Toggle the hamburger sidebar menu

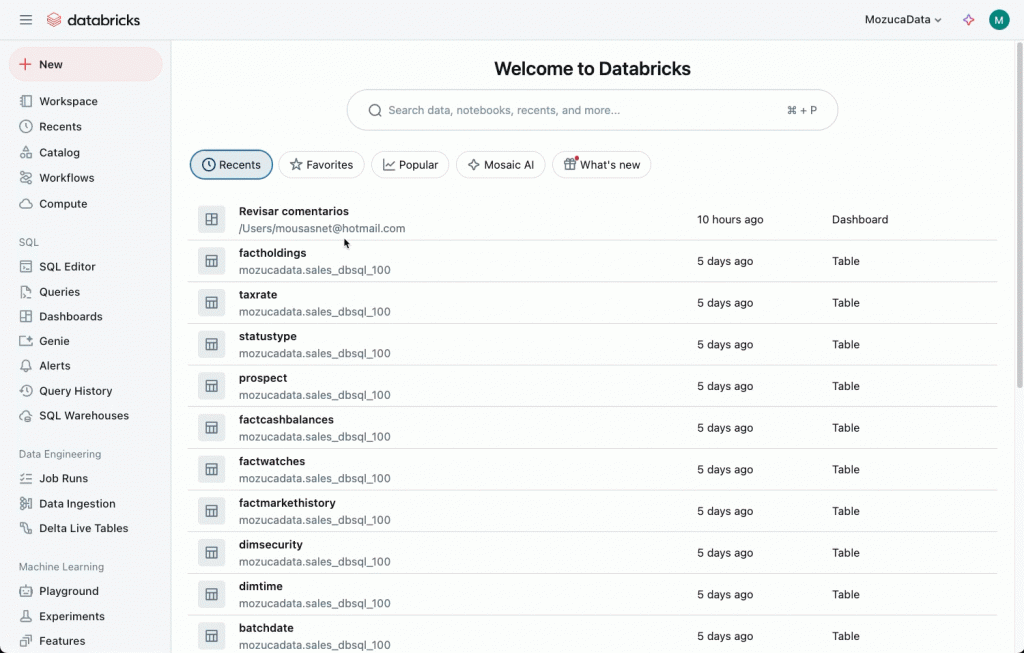[x=26, y=20]
